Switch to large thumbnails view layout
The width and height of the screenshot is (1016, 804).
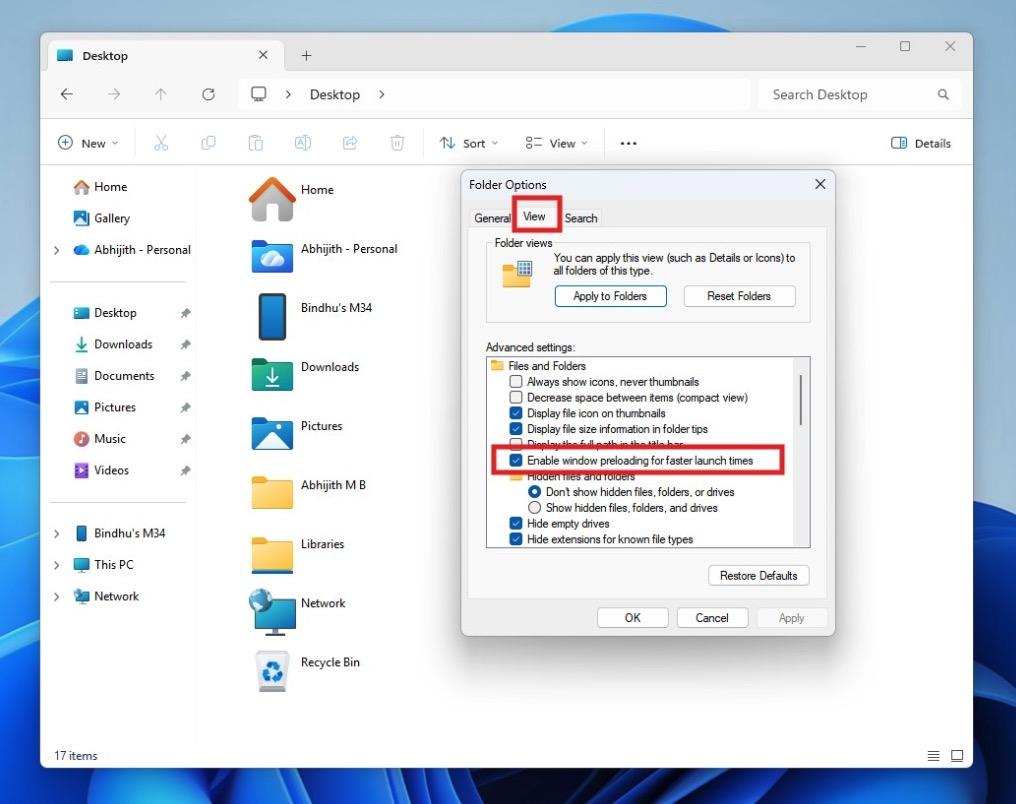957,755
